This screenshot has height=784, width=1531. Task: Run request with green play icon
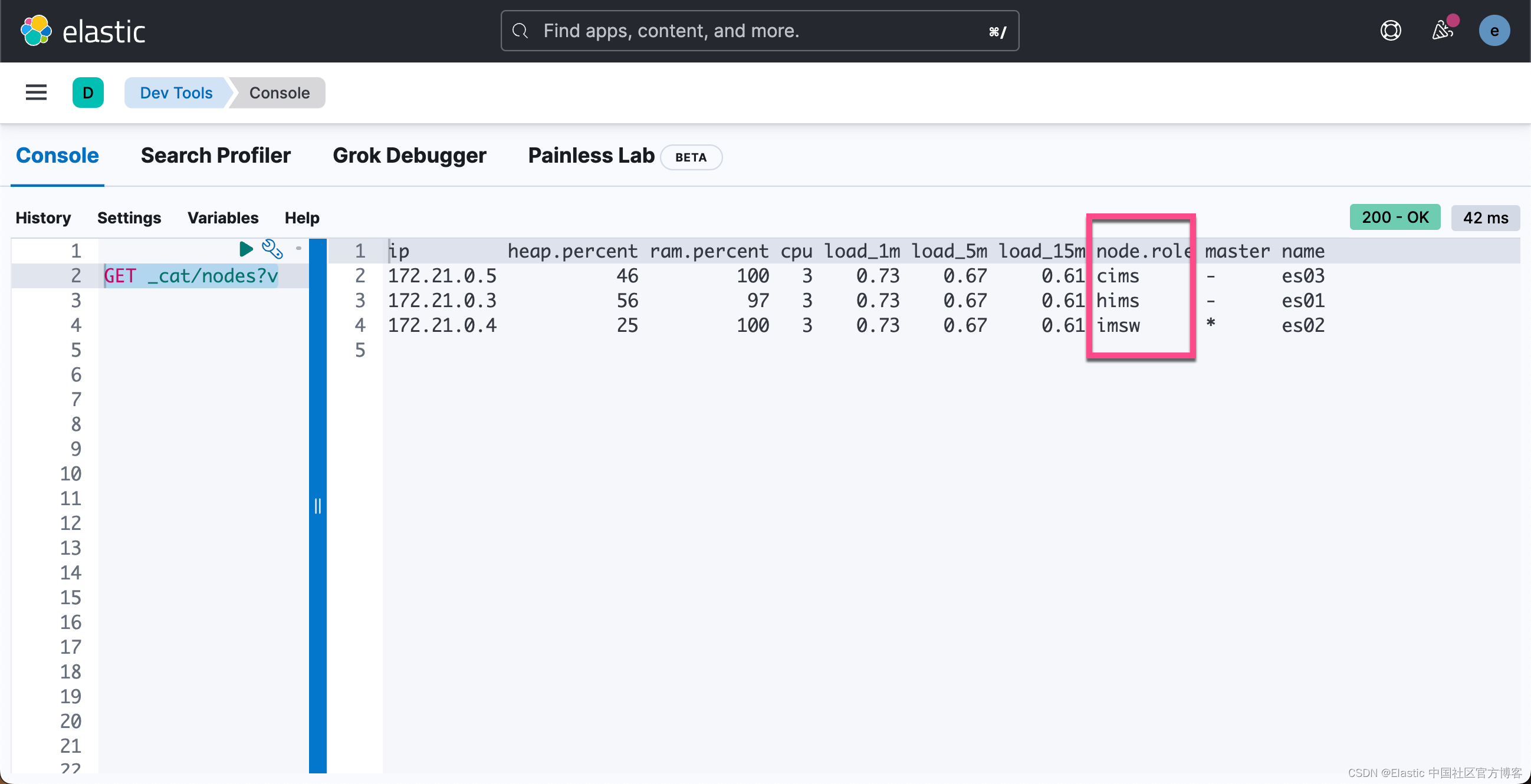tap(245, 249)
